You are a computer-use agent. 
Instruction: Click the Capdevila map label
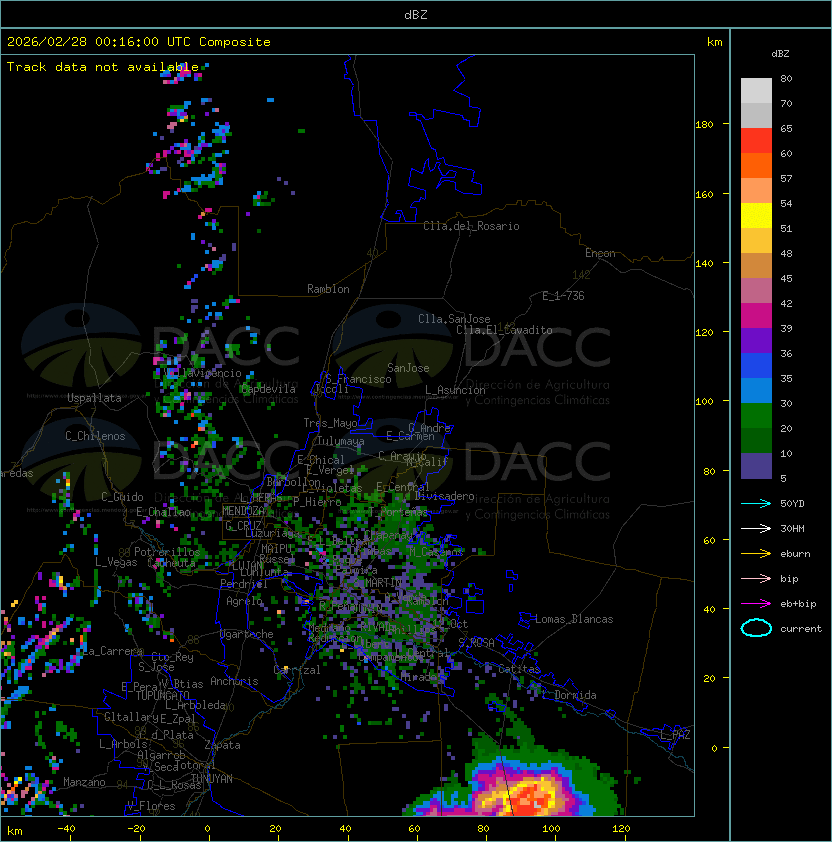click(x=268, y=389)
